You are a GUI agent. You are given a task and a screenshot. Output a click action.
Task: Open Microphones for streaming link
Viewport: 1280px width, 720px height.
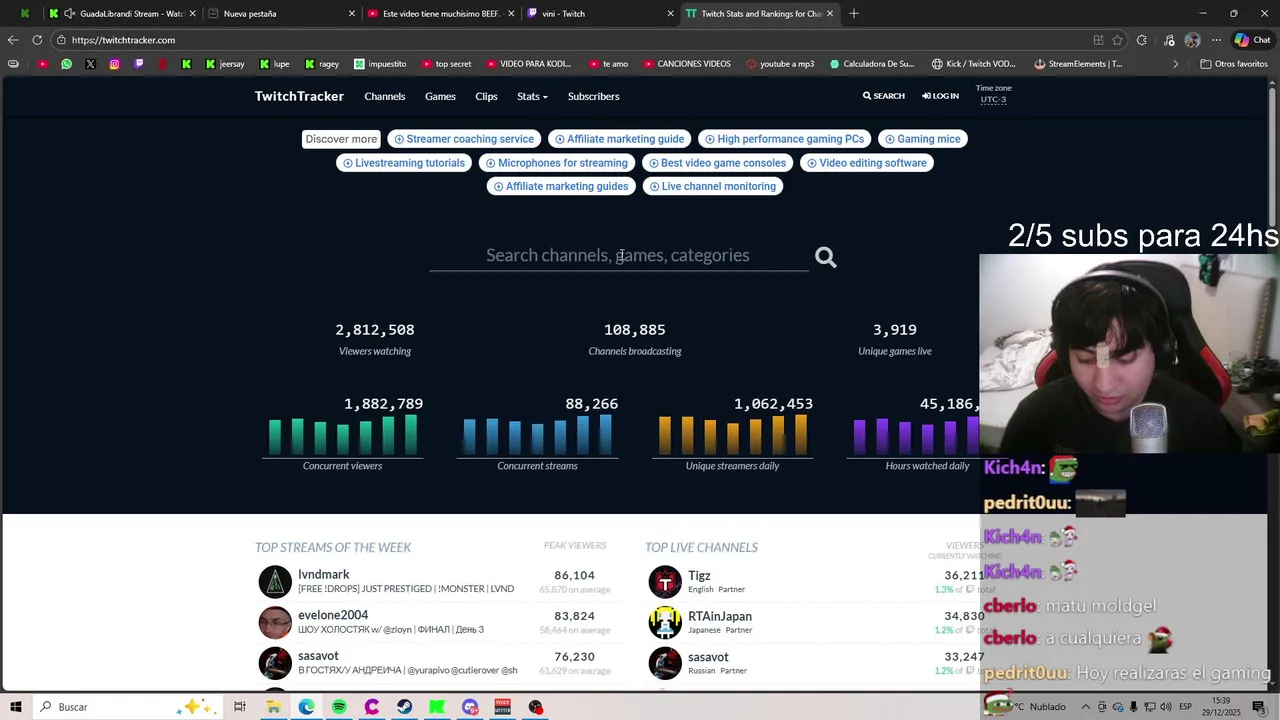click(557, 163)
